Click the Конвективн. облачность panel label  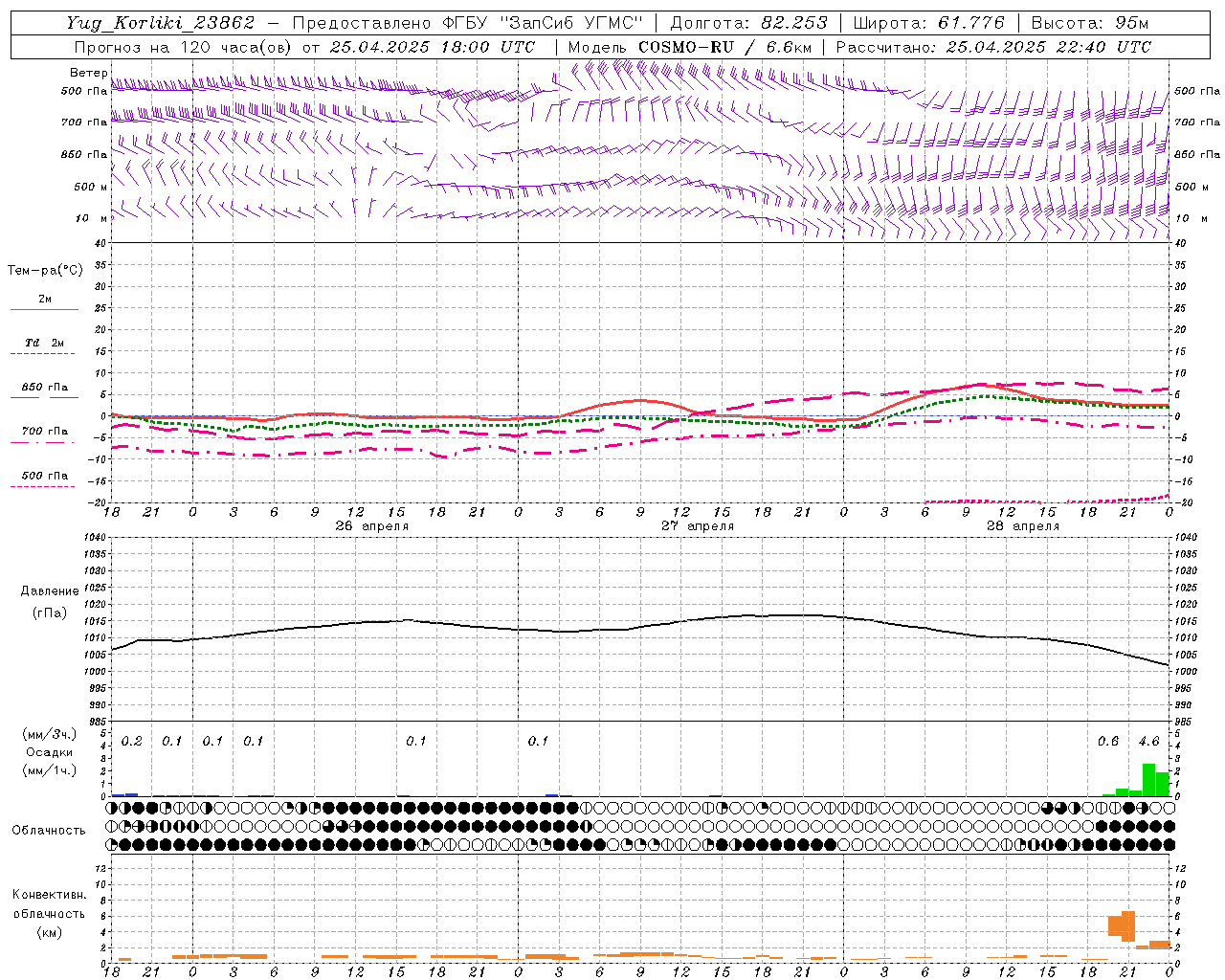(x=49, y=913)
